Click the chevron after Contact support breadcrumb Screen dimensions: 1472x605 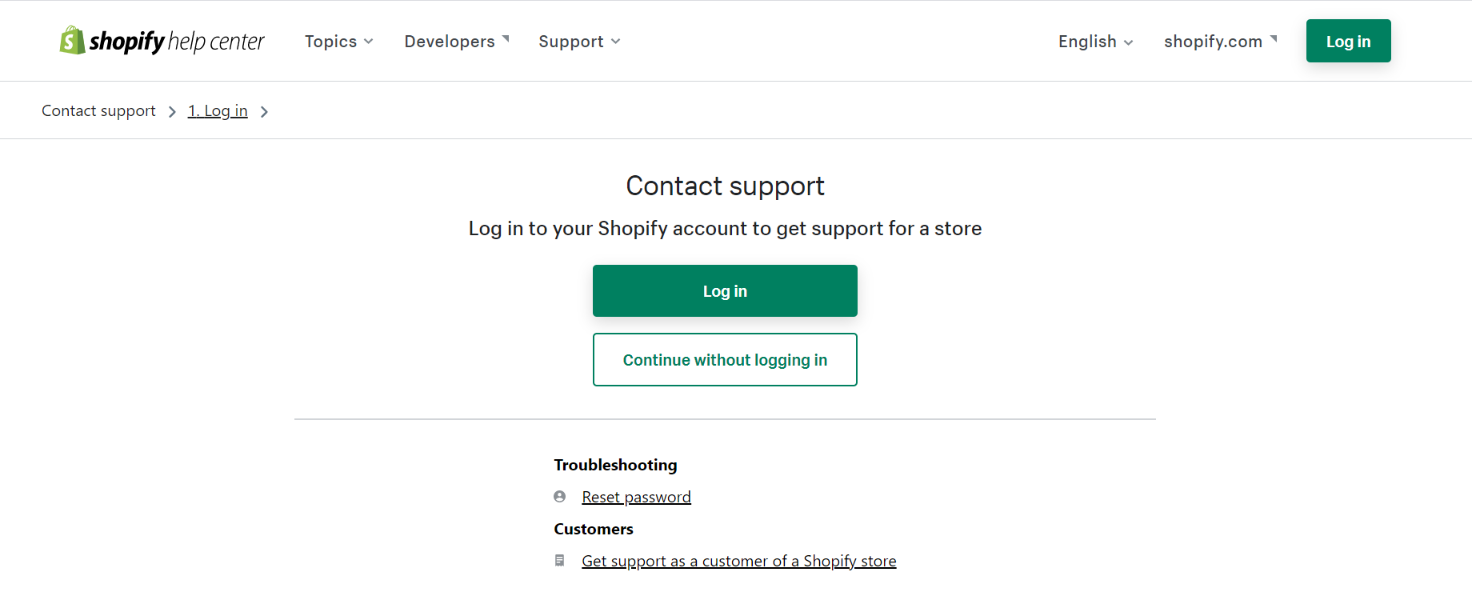tap(172, 112)
